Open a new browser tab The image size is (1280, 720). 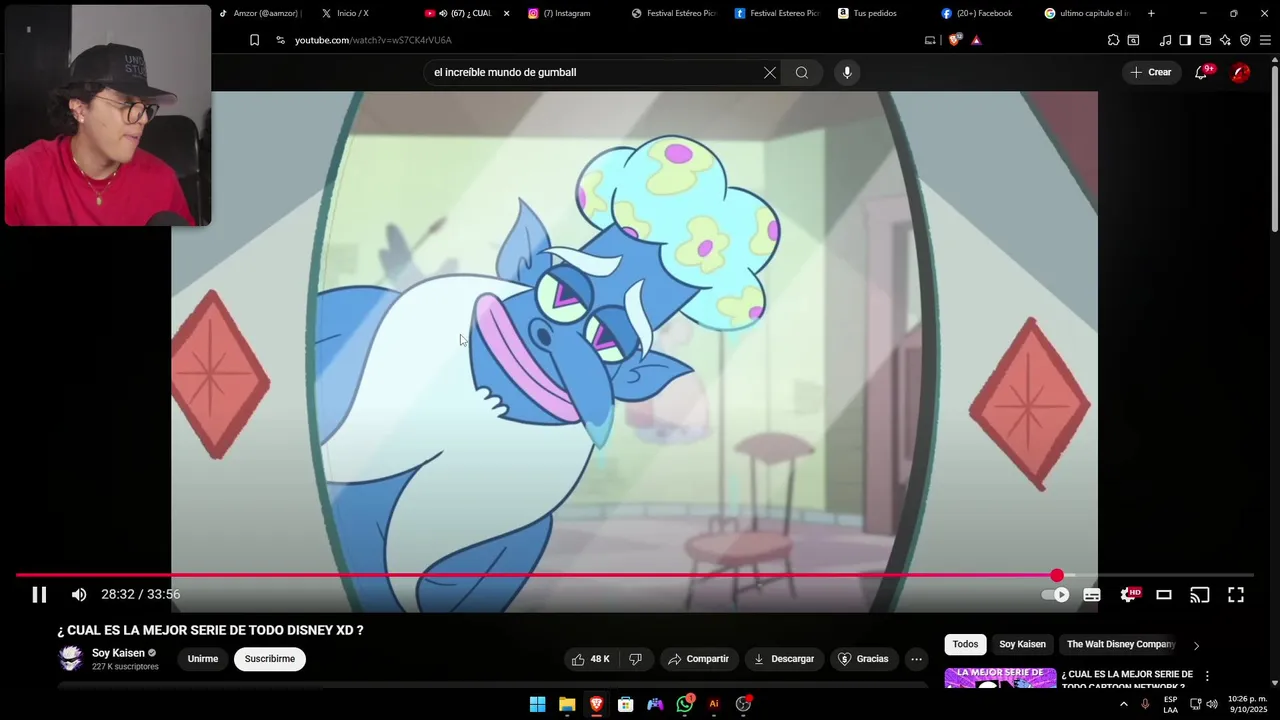1151,13
